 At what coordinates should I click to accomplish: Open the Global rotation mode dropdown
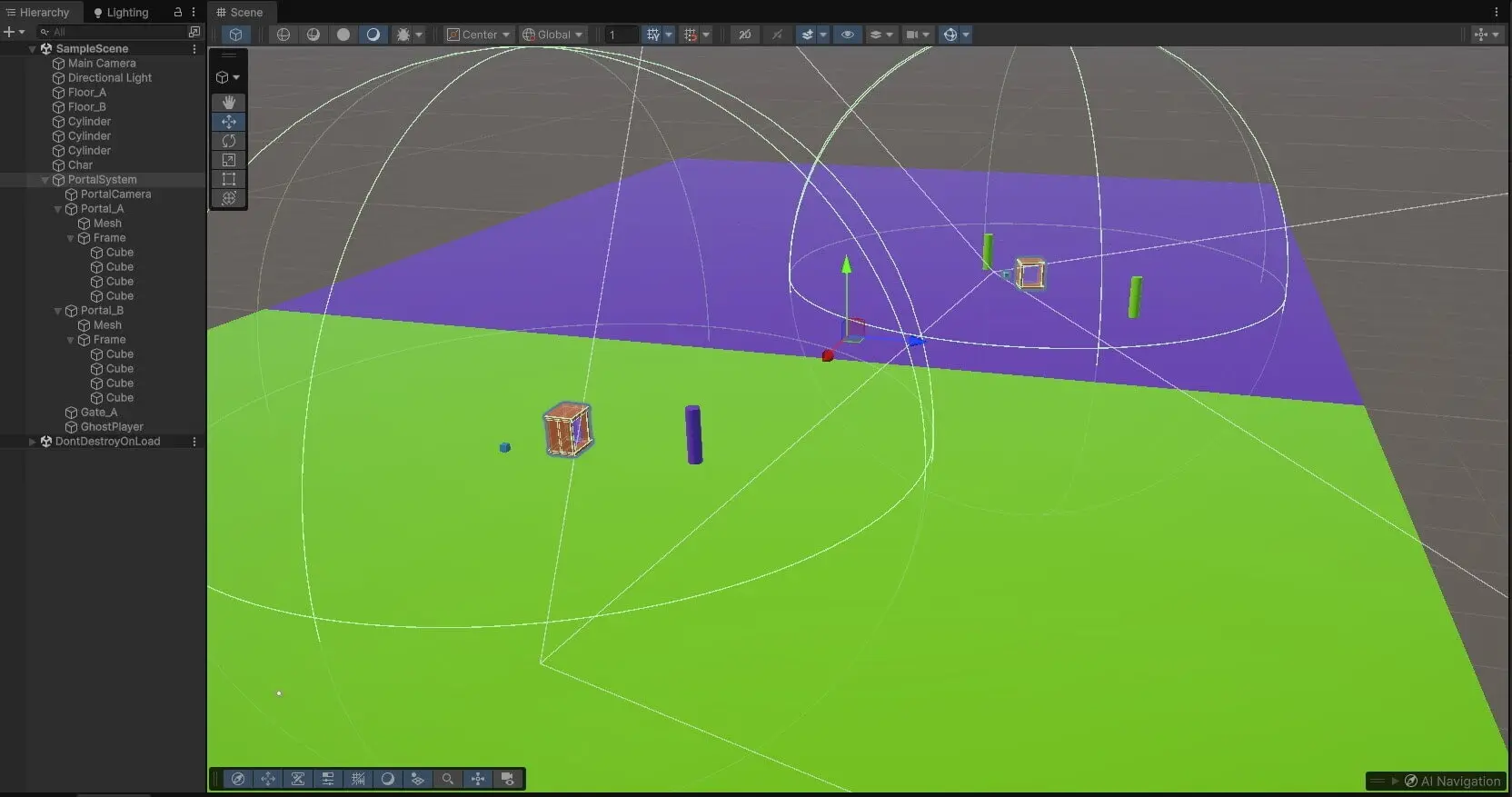coord(552,35)
